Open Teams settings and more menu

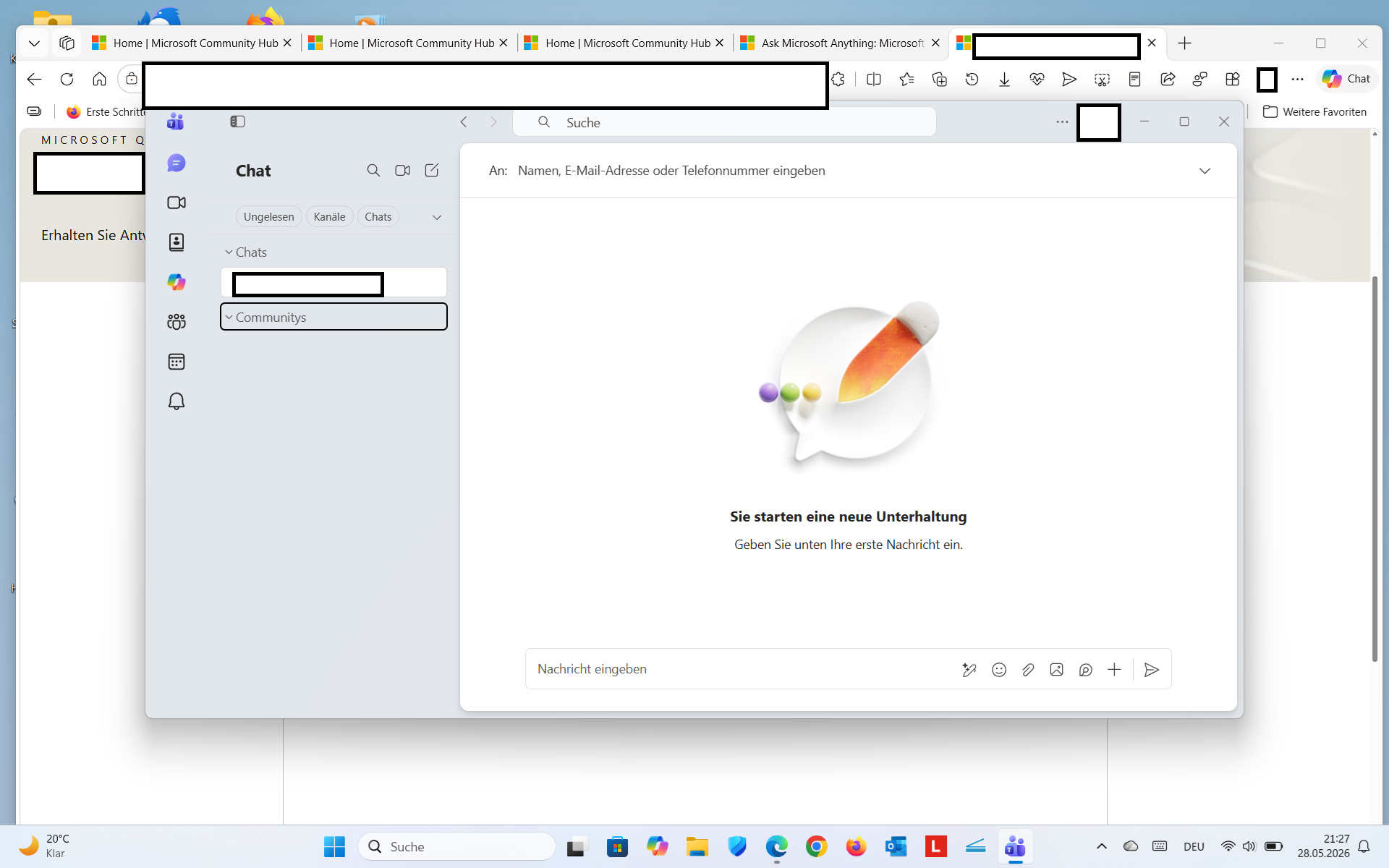[x=1062, y=122]
